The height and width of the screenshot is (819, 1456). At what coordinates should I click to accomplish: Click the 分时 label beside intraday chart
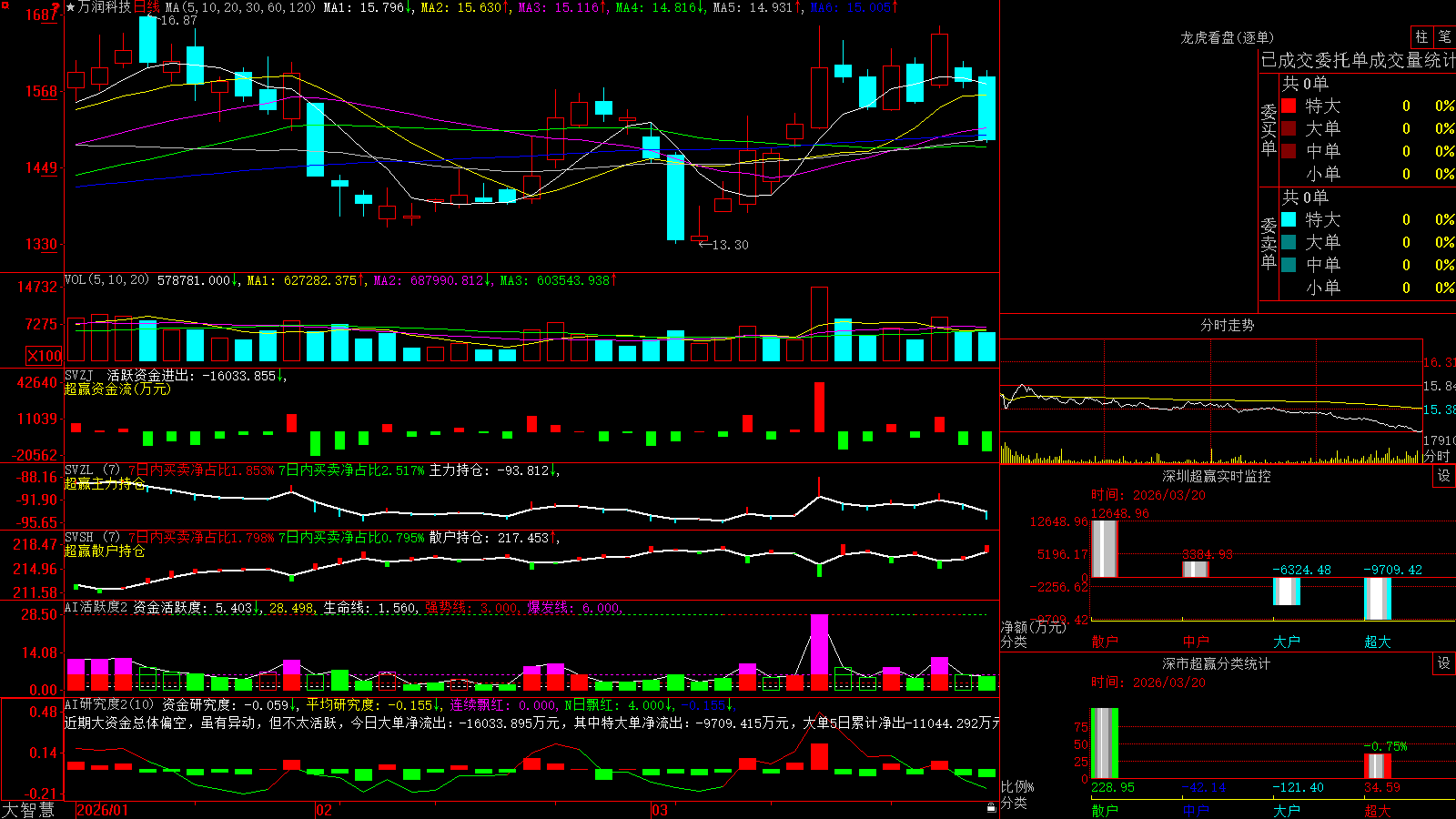(x=1436, y=456)
